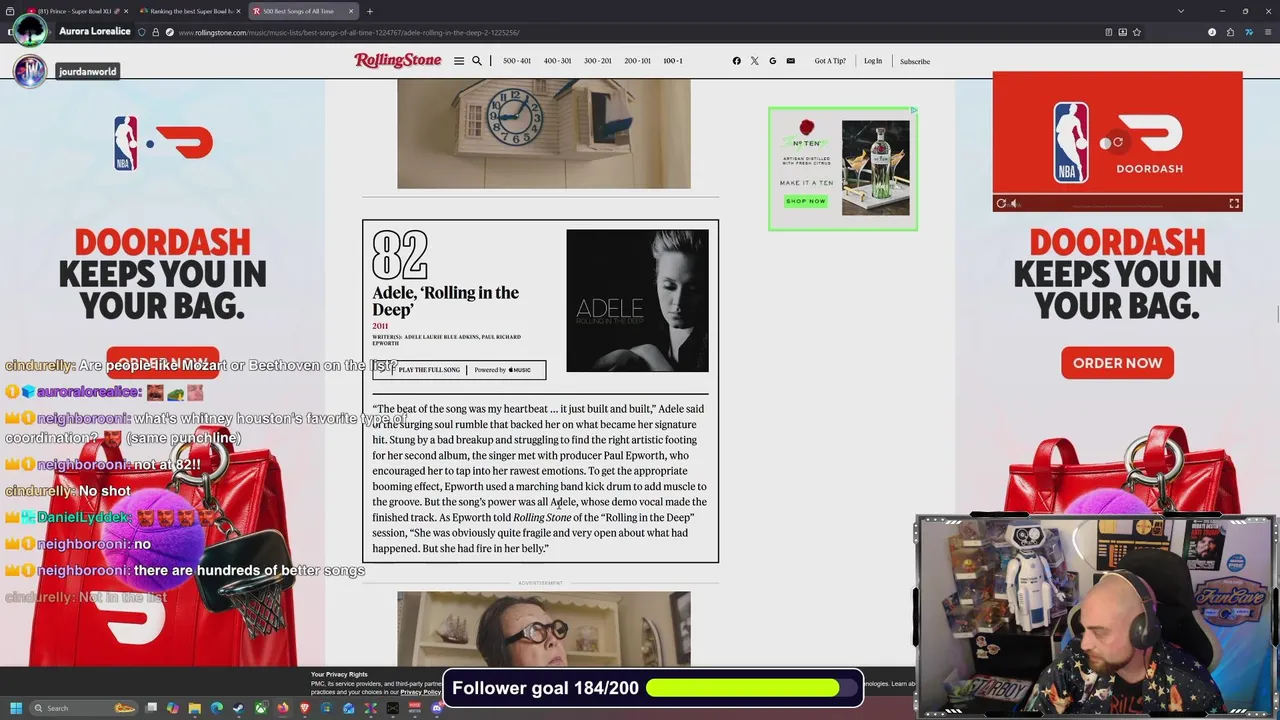Switch to Ranking the best Super Bowl tab

(190, 11)
